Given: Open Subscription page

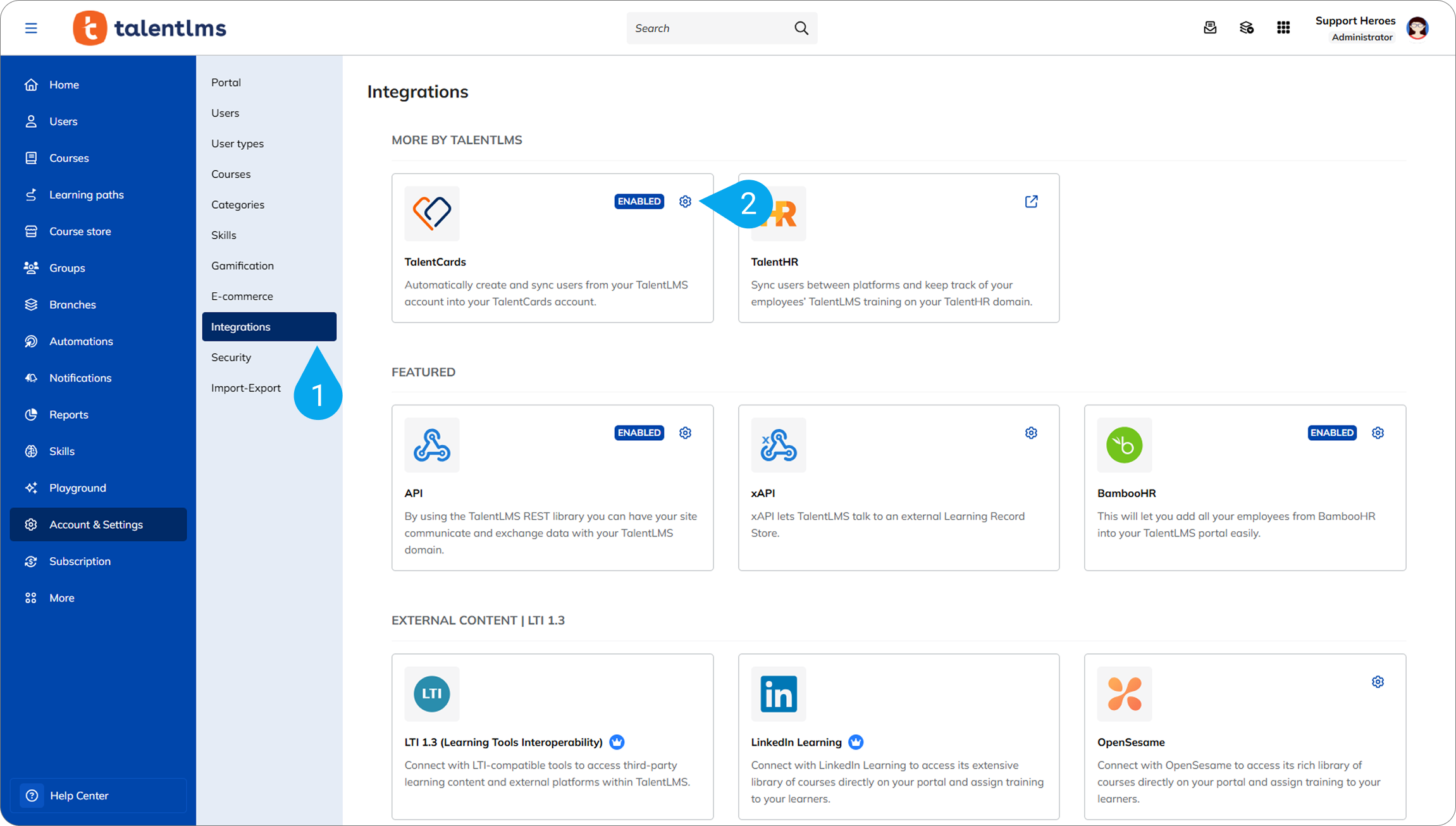Looking at the screenshot, I should (98, 562).
